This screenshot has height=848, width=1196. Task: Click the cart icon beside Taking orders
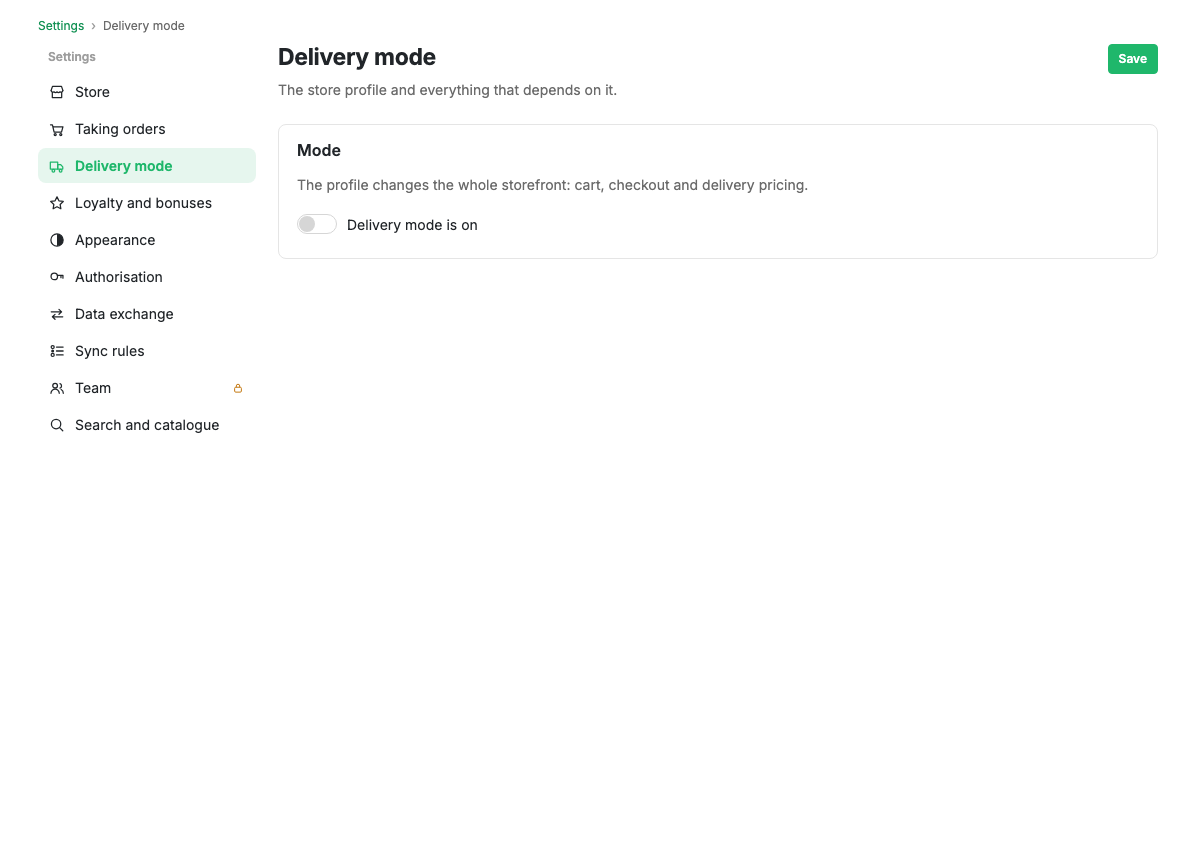pos(57,130)
